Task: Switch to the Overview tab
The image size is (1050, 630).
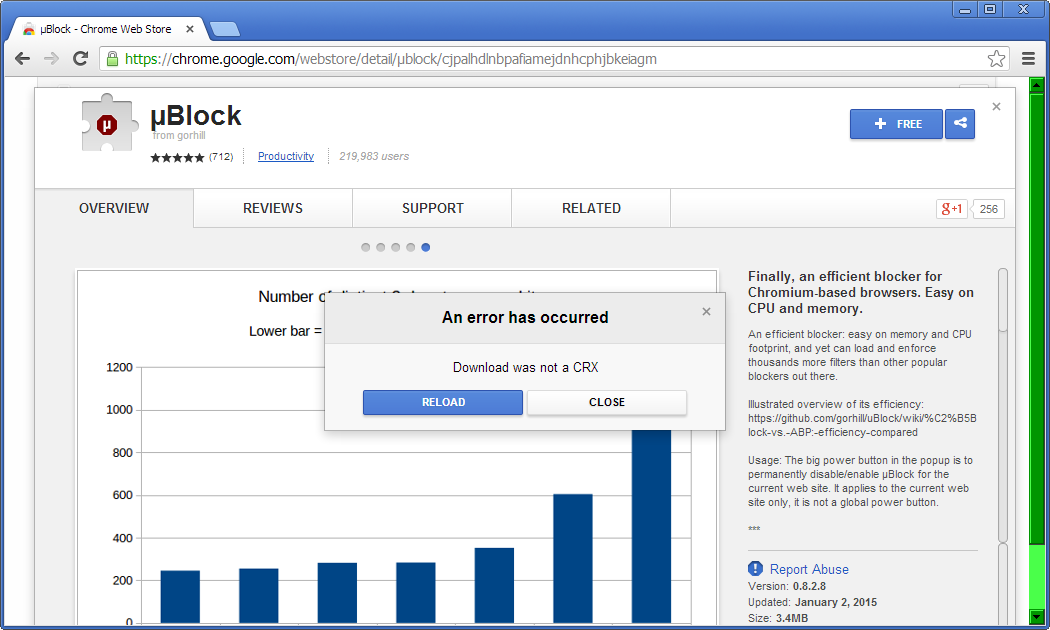Action: (114, 208)
